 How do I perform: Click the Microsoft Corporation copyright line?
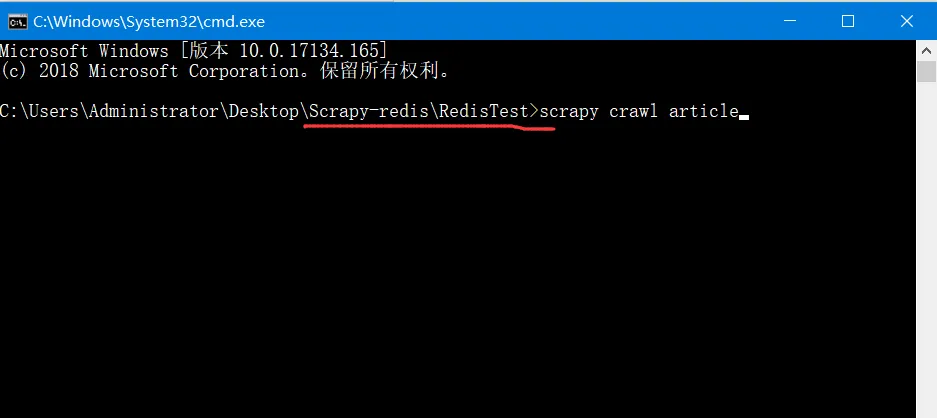tap(225, 71)
